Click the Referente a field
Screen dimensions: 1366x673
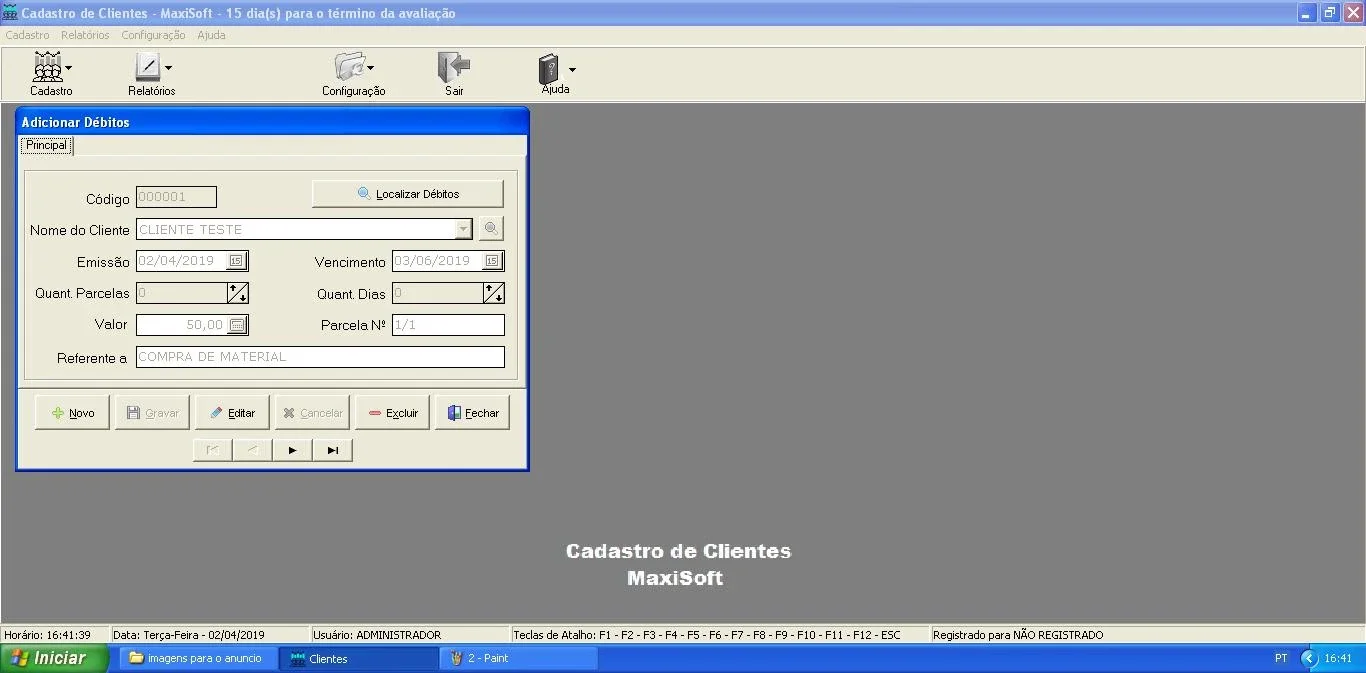click(320, 357)
